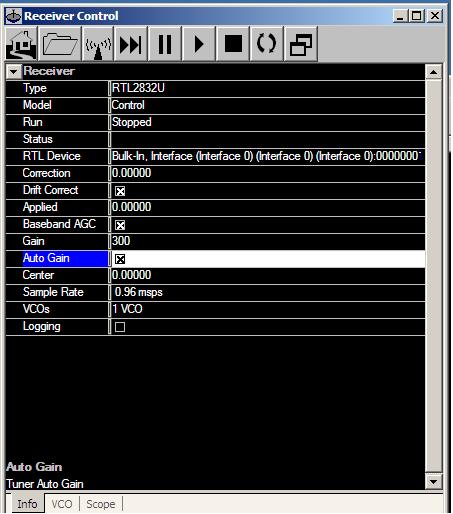Toggle the Drift Correct checkbox

click(x=120, y=191)
